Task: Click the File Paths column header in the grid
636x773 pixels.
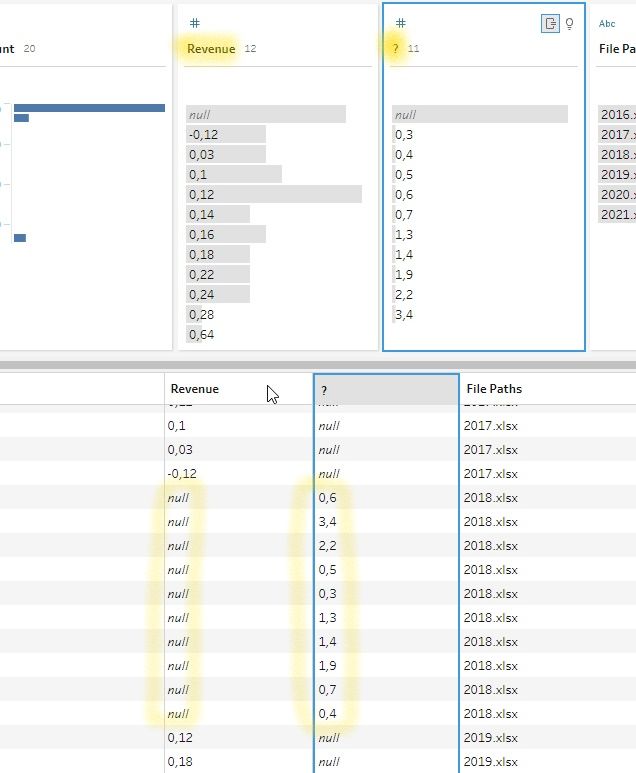Action: [x=547, y=389]
